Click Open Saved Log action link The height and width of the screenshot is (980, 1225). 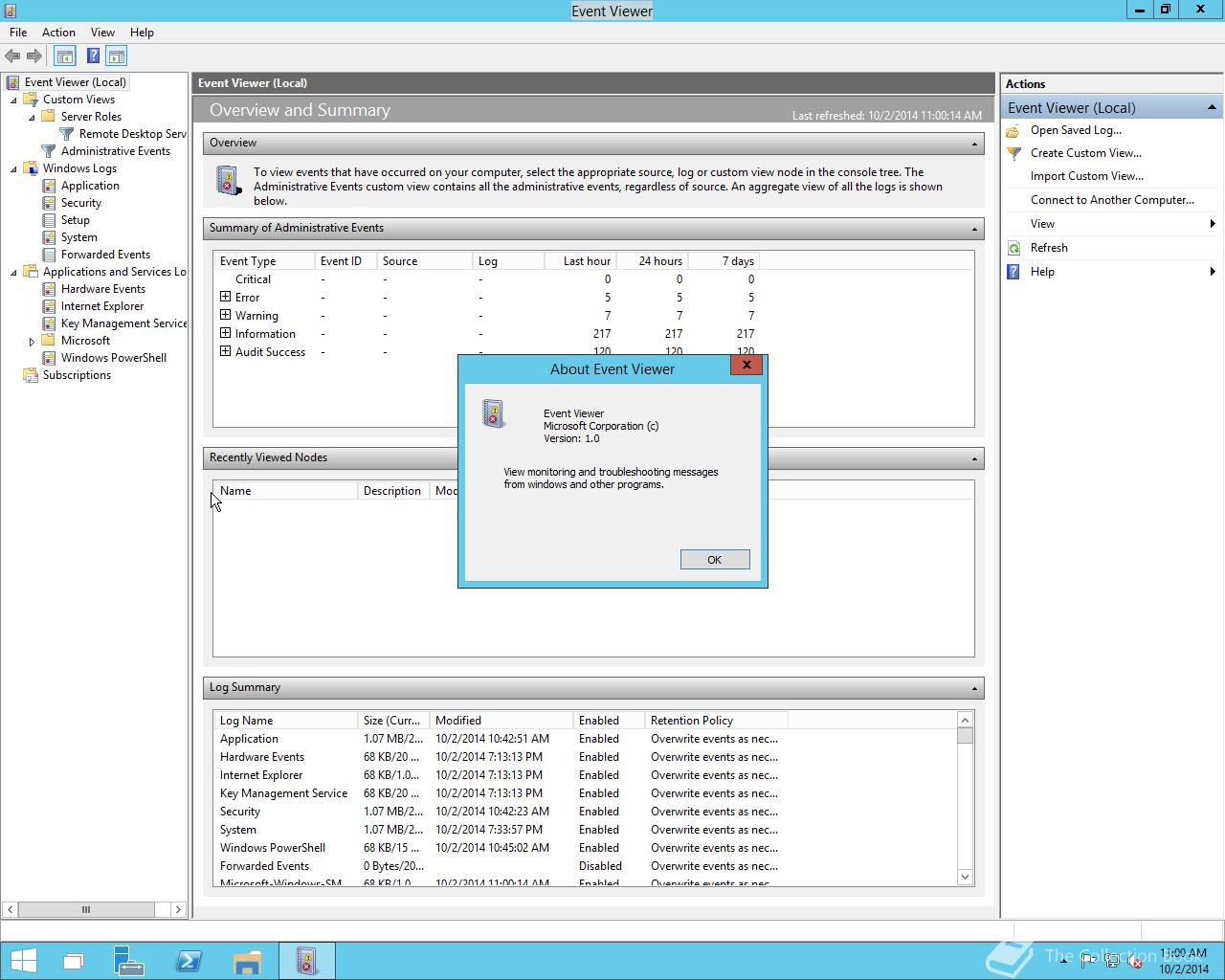coord(1076,130)
